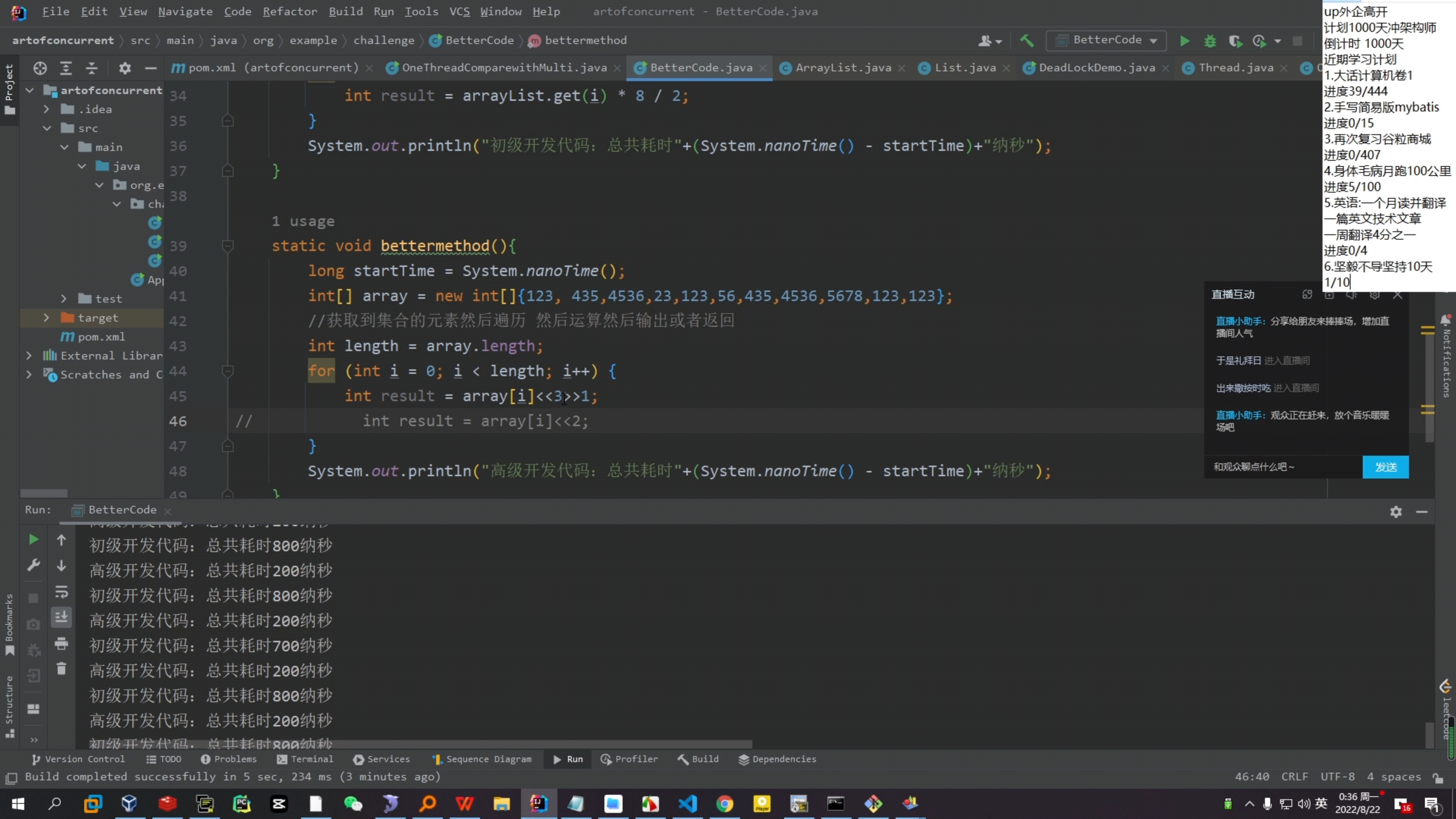The height and width of the screenshot is (819, 1456).
Task: Start debugging with the Debug bug icon
Action: click(1210, 41)
